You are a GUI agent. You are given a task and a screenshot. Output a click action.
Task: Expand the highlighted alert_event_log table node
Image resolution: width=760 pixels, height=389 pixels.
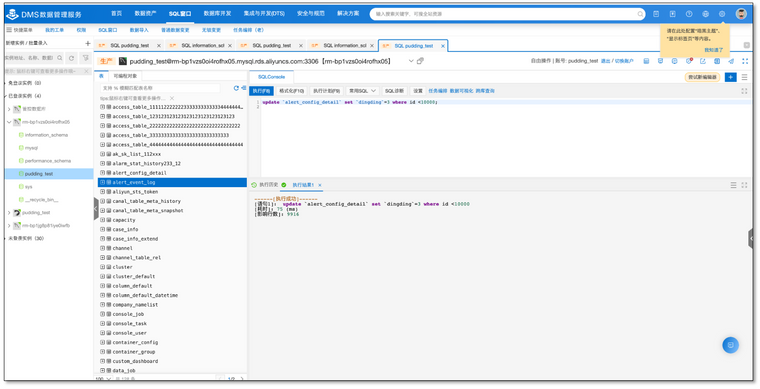click(x=102, y=182)
